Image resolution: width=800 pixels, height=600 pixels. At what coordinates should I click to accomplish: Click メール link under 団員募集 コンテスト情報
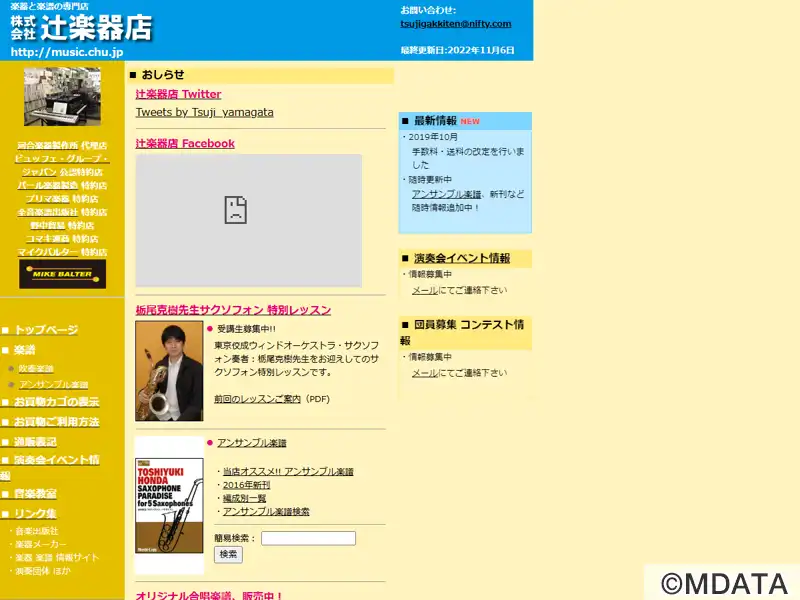pos(425,373)
